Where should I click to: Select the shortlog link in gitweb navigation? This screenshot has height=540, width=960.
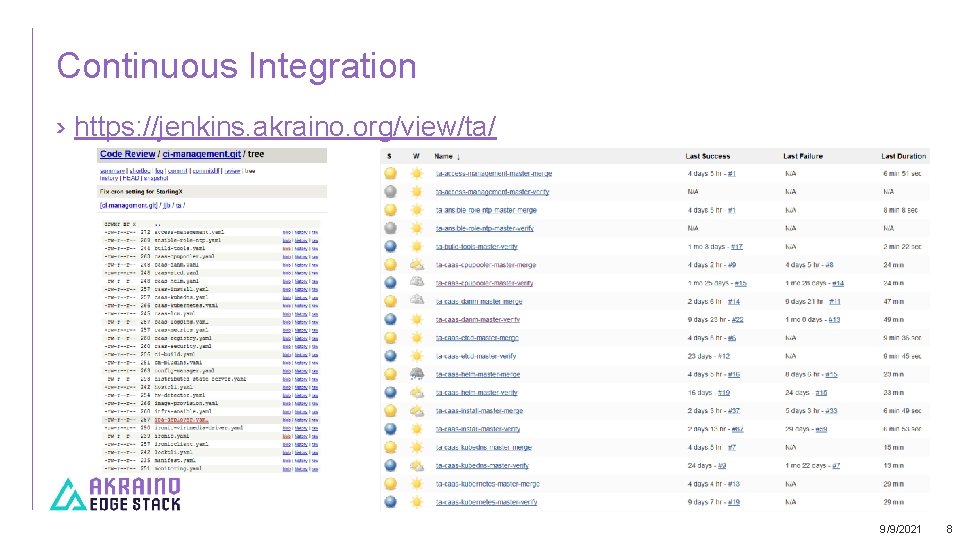[x=140, y=171]
